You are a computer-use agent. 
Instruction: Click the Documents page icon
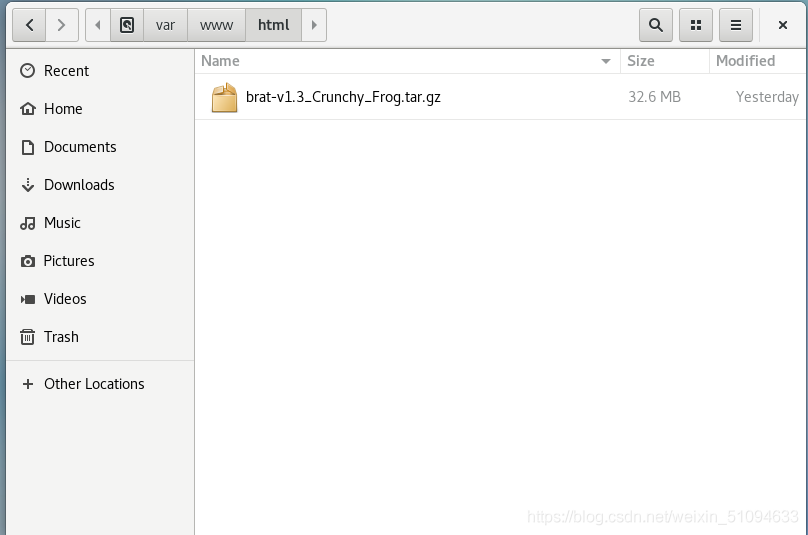[28, 147]
